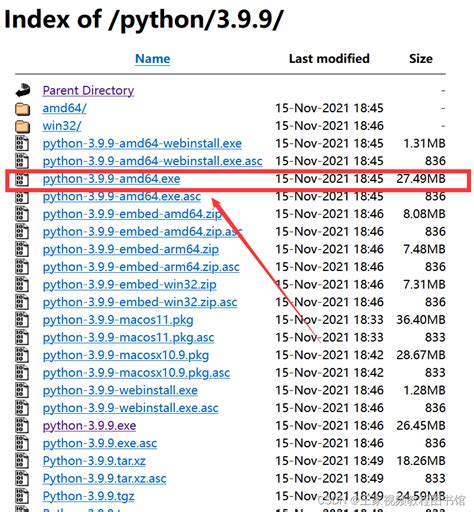Click file icon beside python-3.9.9.exe.asc

[22, 443]
